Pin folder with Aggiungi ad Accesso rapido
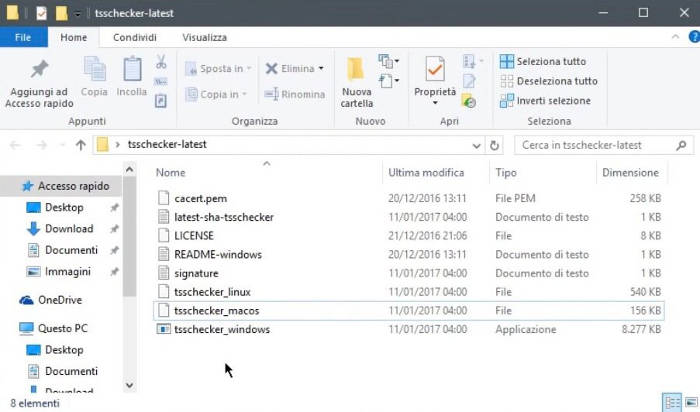 (x=39, y=83)
